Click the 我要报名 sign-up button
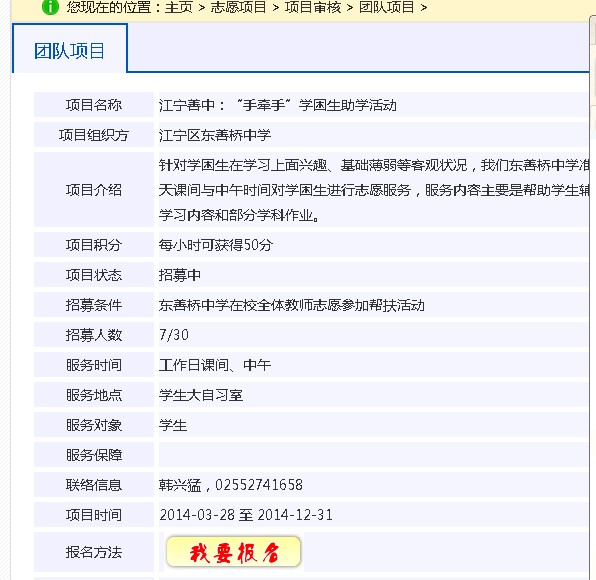Viewport: 596px width, 580px height. 233,552
